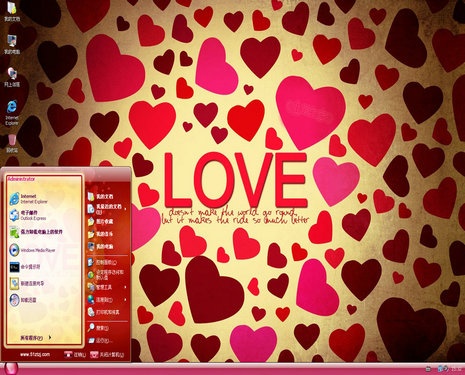This screenshot has width=465, height=375.
Task: Click network connection icon in system tray
Action: 440,369
